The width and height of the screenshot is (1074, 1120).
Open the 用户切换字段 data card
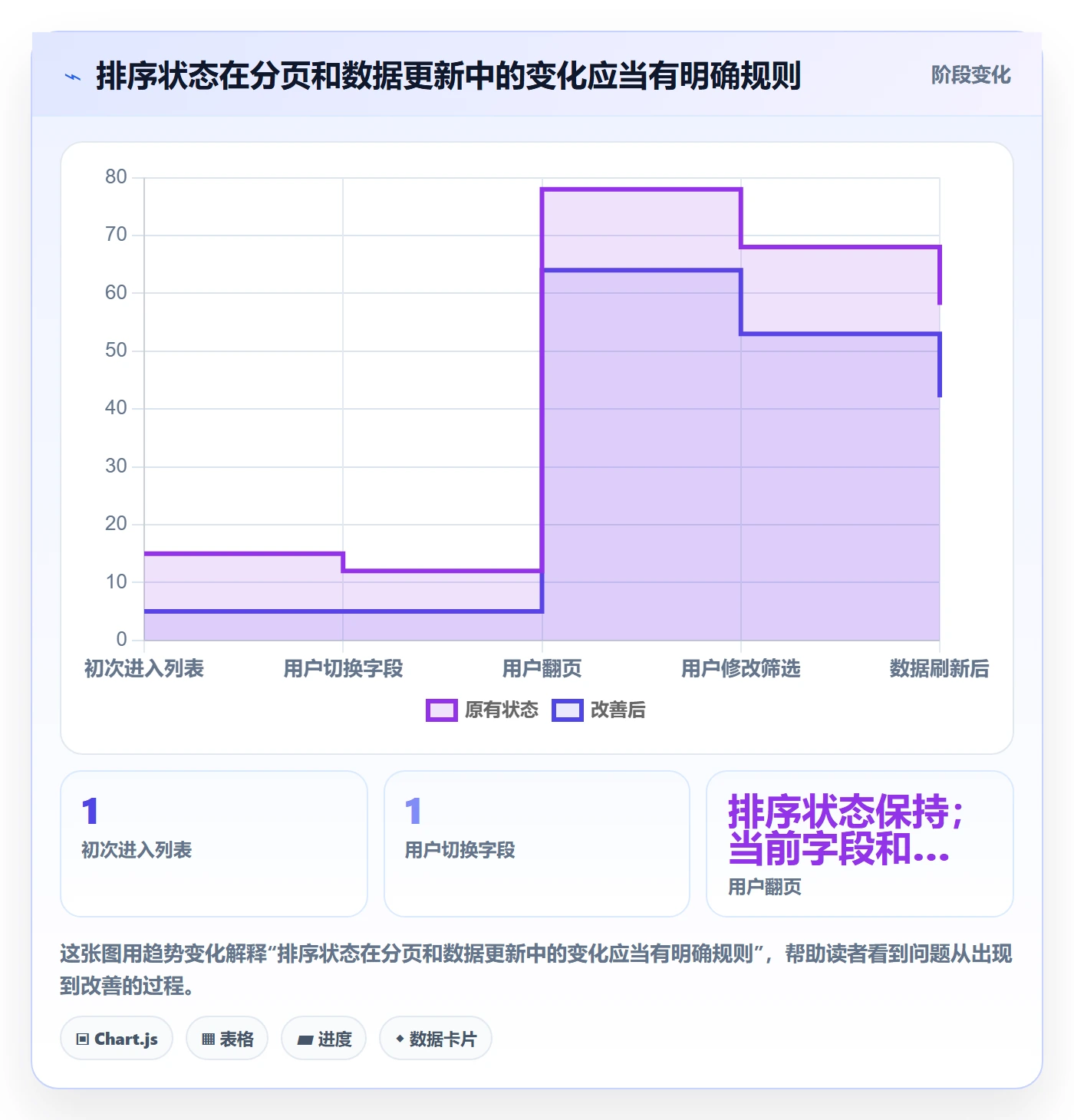537,844
